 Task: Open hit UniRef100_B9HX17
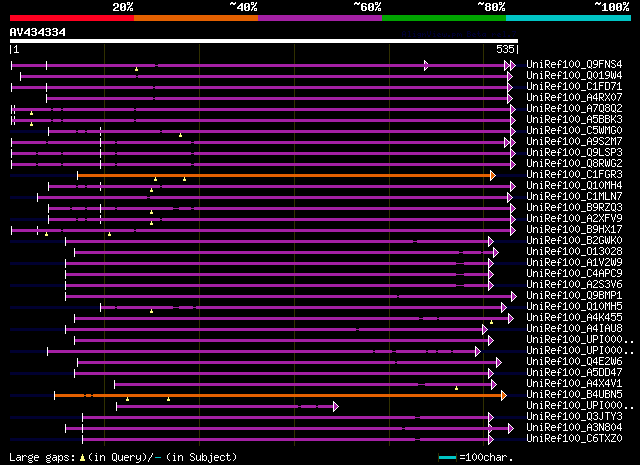tap(574, 230)
